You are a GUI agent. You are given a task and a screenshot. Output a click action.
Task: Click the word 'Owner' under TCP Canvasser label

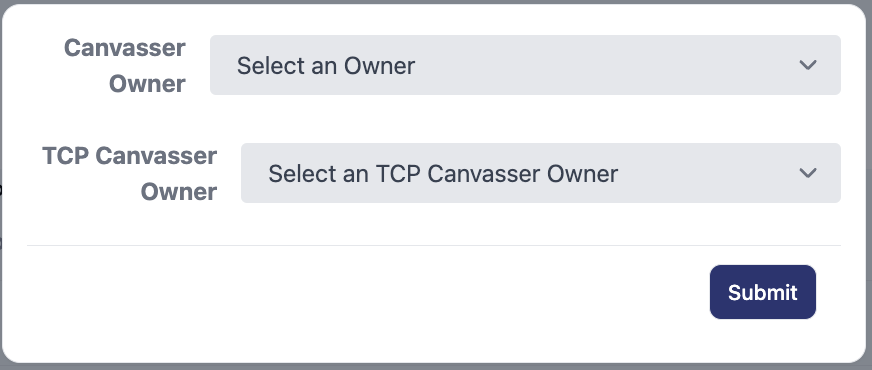click(x=179, y=192)
